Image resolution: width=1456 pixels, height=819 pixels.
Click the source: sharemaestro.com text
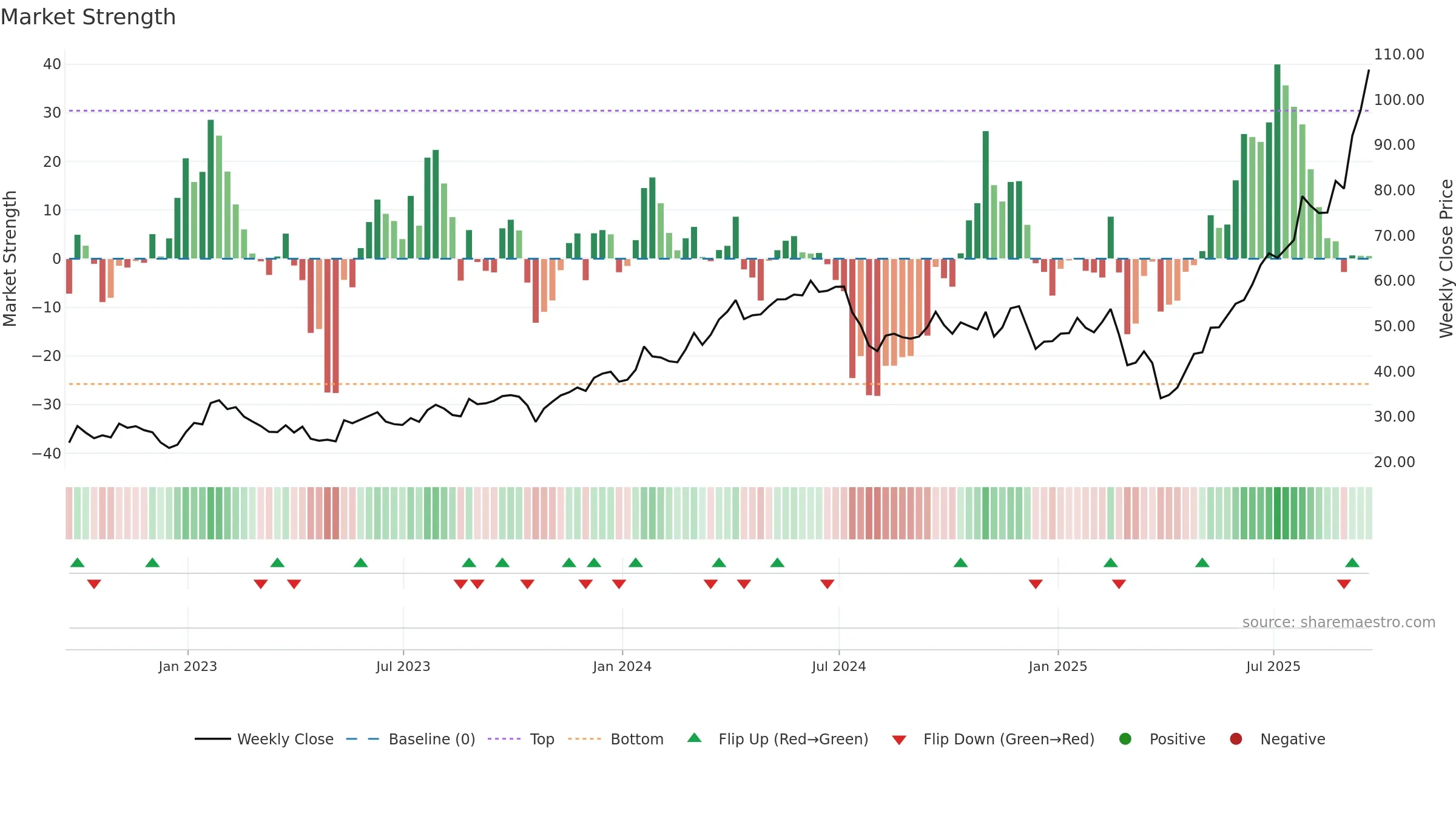[x=1339, y=622]
